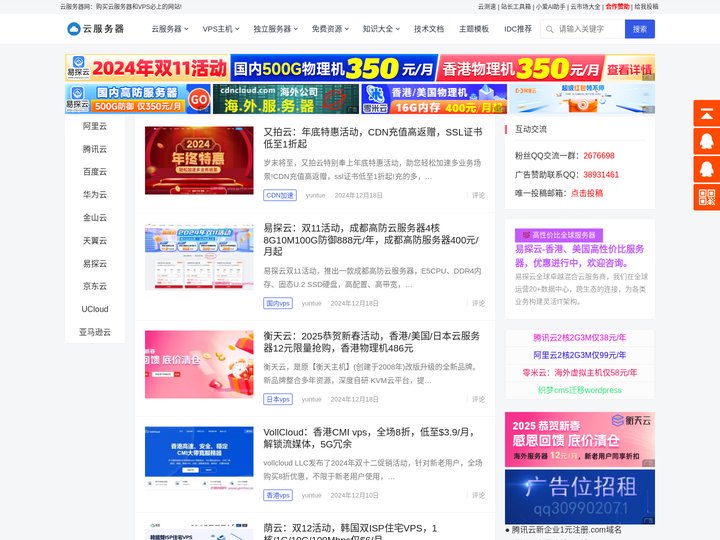Open 阿里云2核2G3M仅99元/年 link
This screenshot has height=540, width=720.
(x=579, y=355)
